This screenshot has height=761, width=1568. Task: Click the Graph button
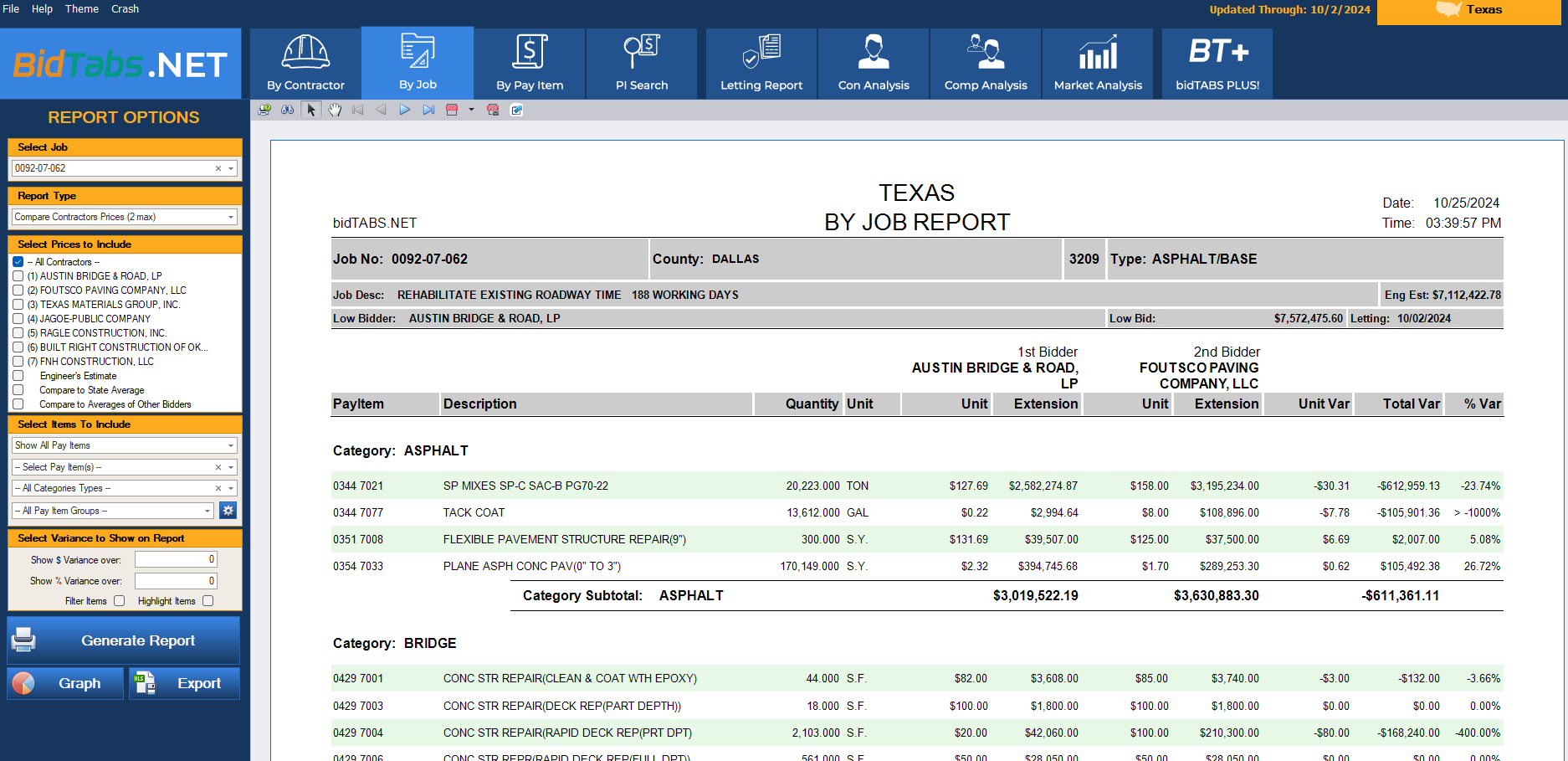pos(65,683)
